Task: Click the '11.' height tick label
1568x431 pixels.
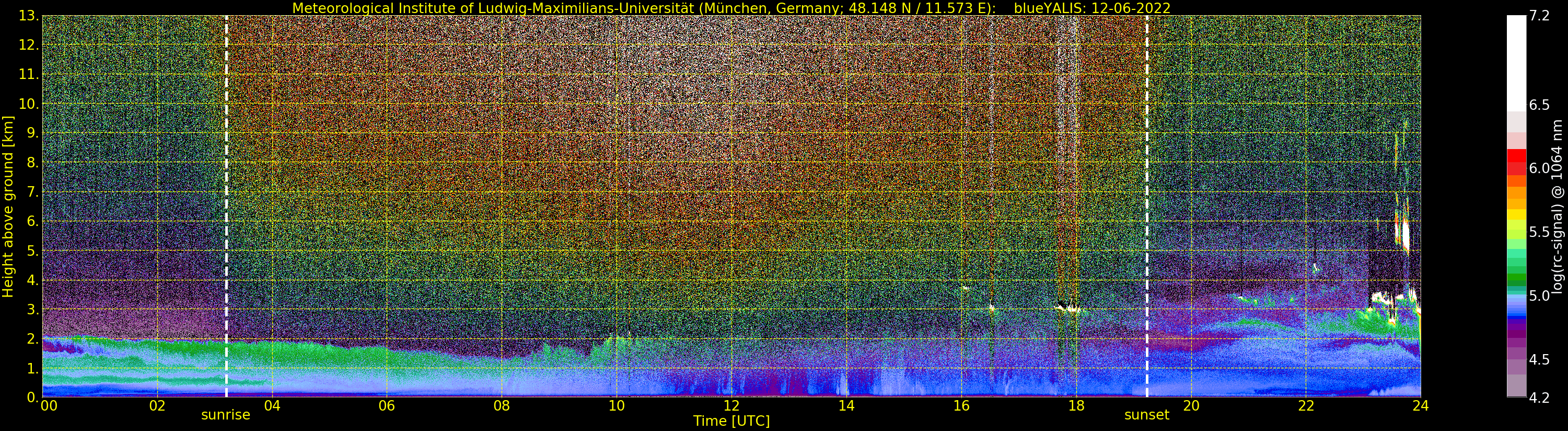Action: pyautogui.click(x=29, y=74)
